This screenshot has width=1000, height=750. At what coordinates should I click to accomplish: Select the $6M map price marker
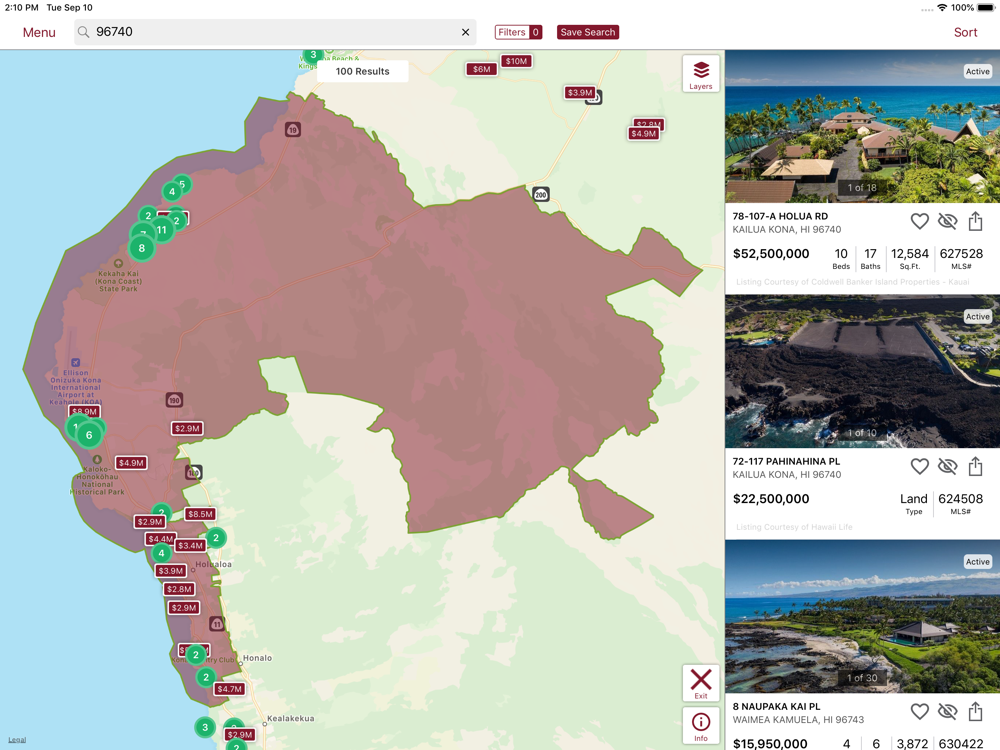point(482,69)
